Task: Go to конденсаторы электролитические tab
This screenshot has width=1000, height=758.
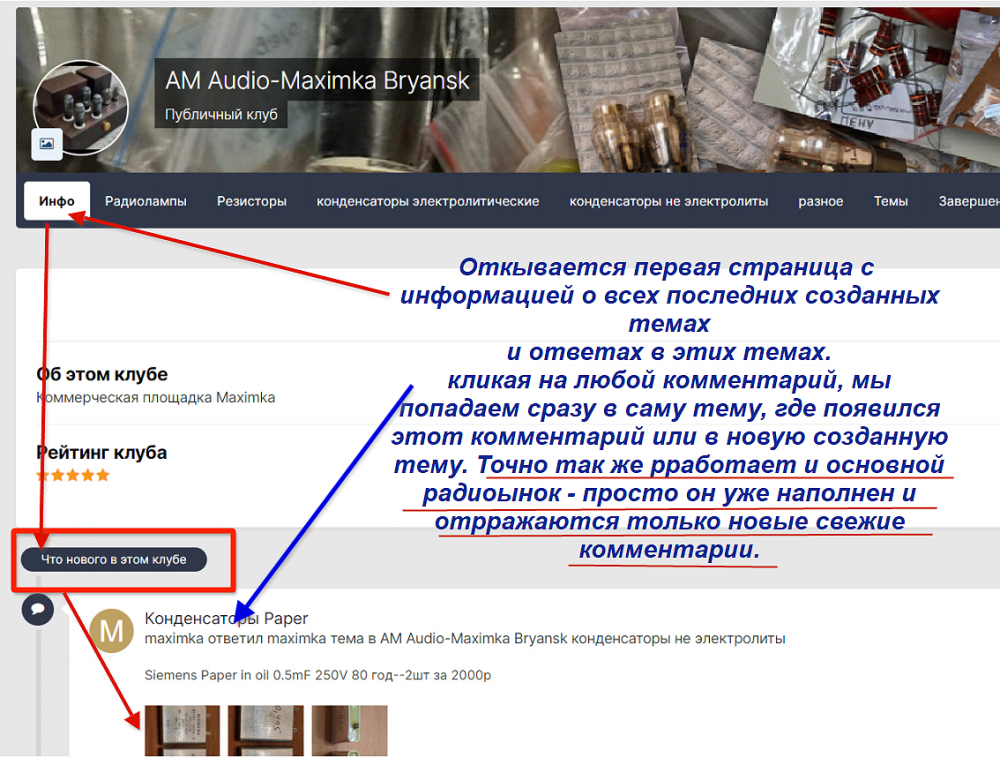Action: 428,201
